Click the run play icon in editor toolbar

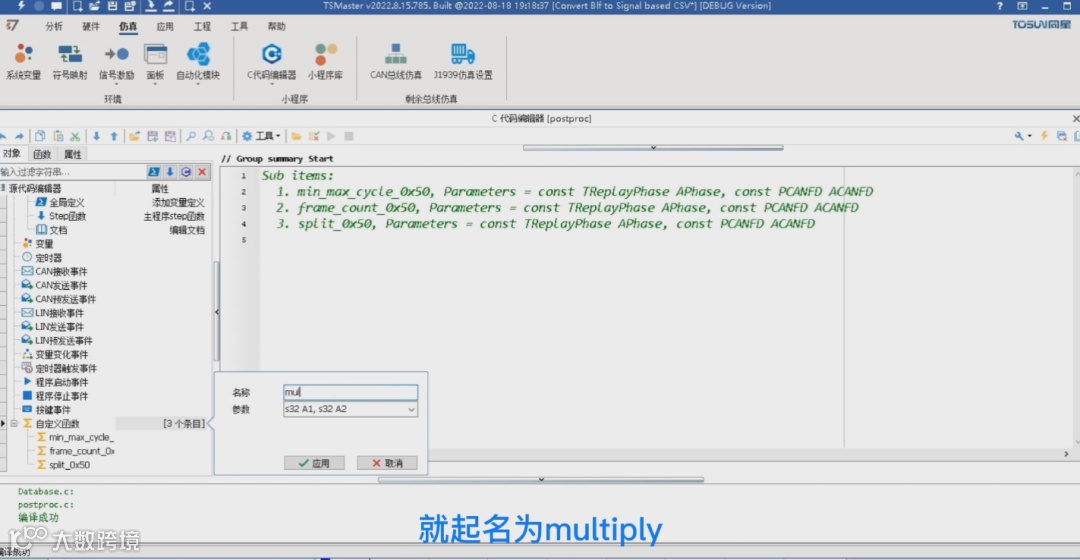tap(331, 136)
